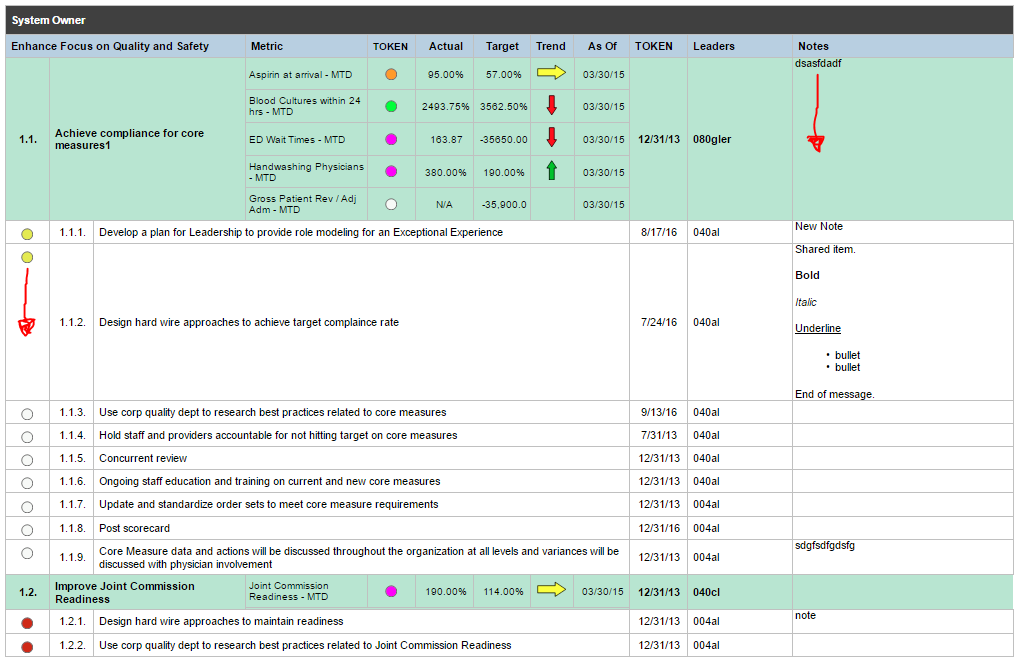The image size is (1032, 667).
Task: Select the red status circle for item 1.2.1
Action: tap(27, 623)
